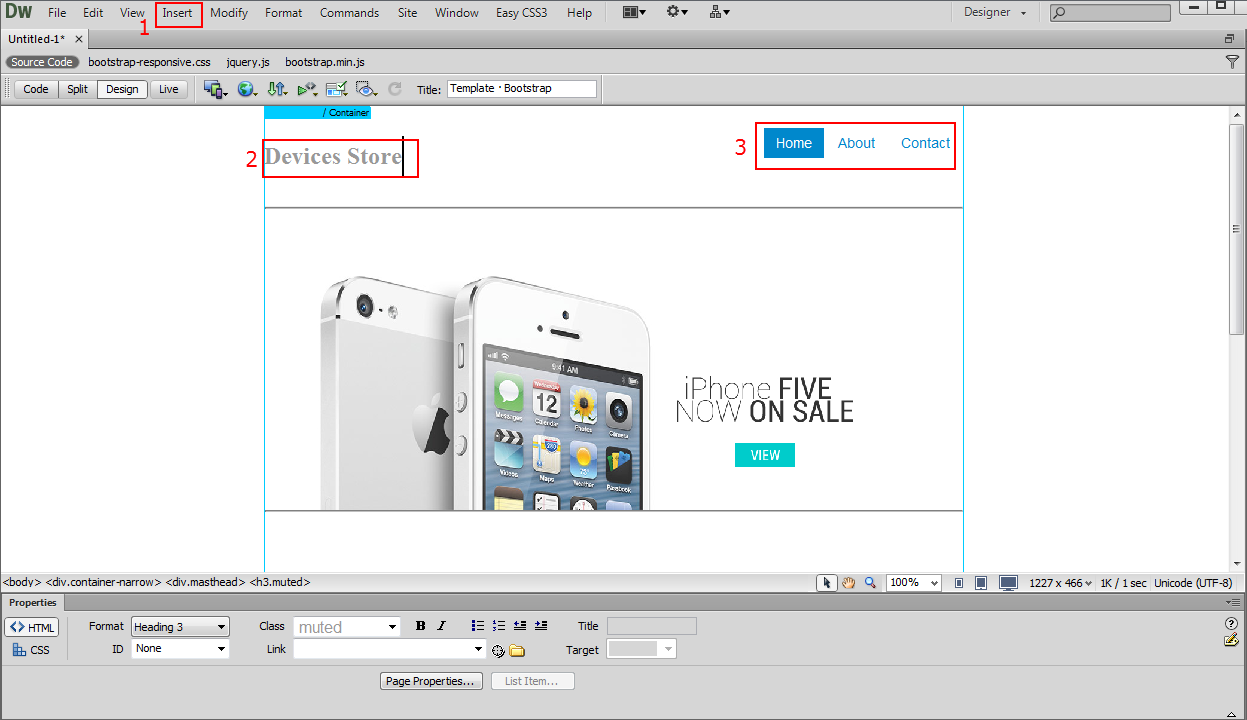The image size is (1247, 720).
Task: Switch Properties to HTML mode
Action: [x=32, y=627]
